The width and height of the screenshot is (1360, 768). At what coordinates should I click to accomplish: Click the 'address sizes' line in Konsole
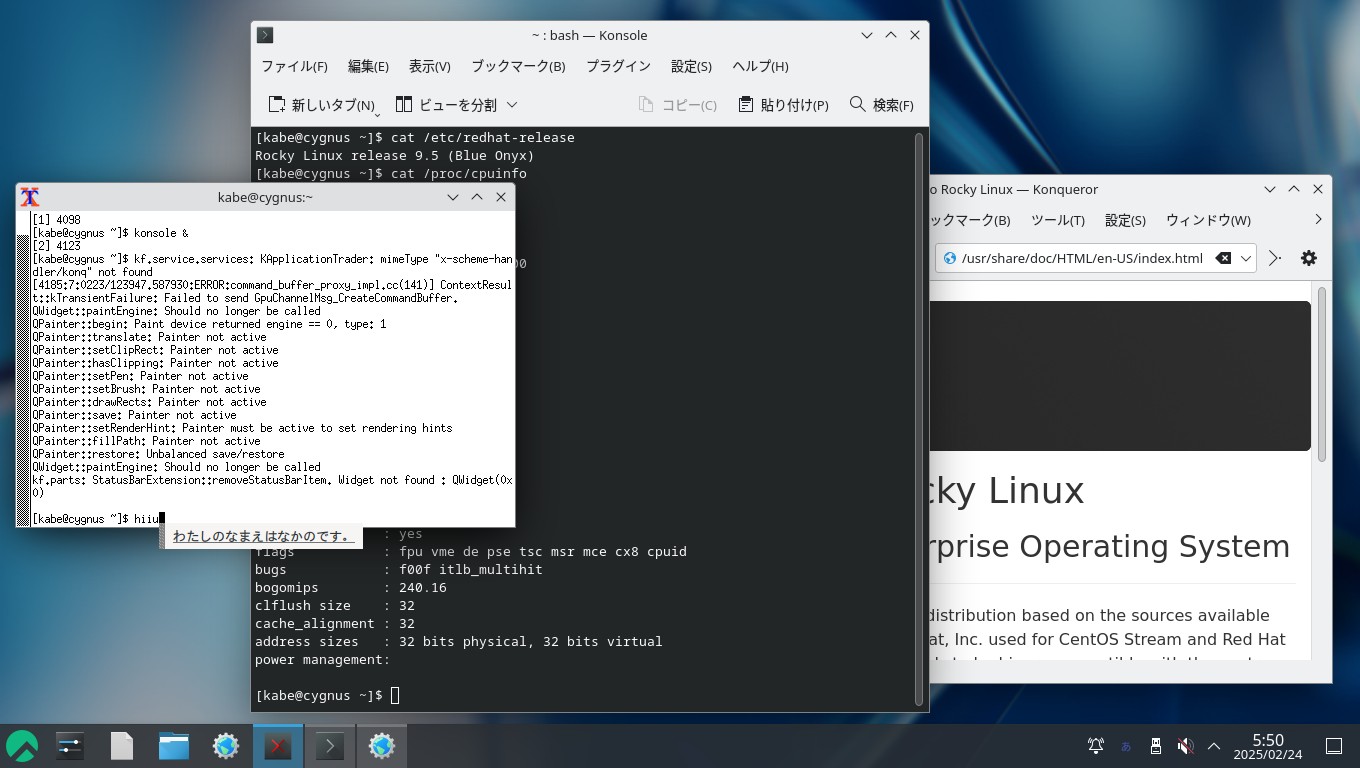pos(458,641)
